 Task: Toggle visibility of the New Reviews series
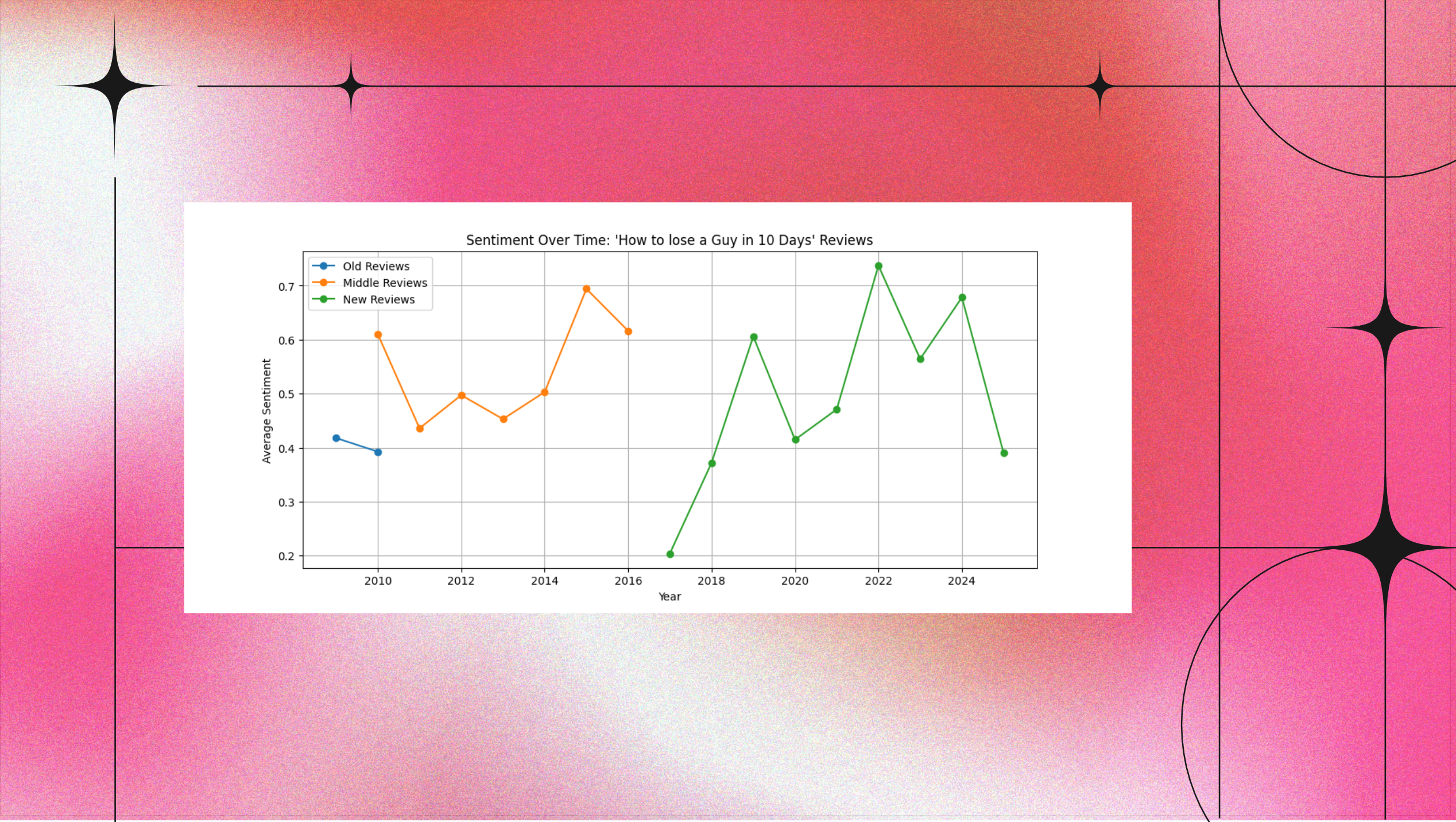tap(378, 299)
